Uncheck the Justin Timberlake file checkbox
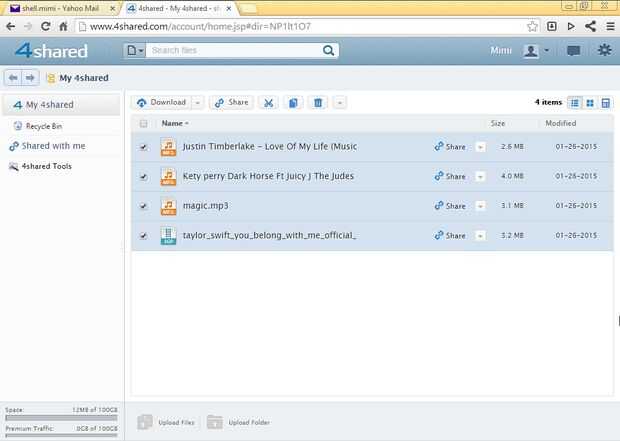Screen dimensions: 620x441 144,147
